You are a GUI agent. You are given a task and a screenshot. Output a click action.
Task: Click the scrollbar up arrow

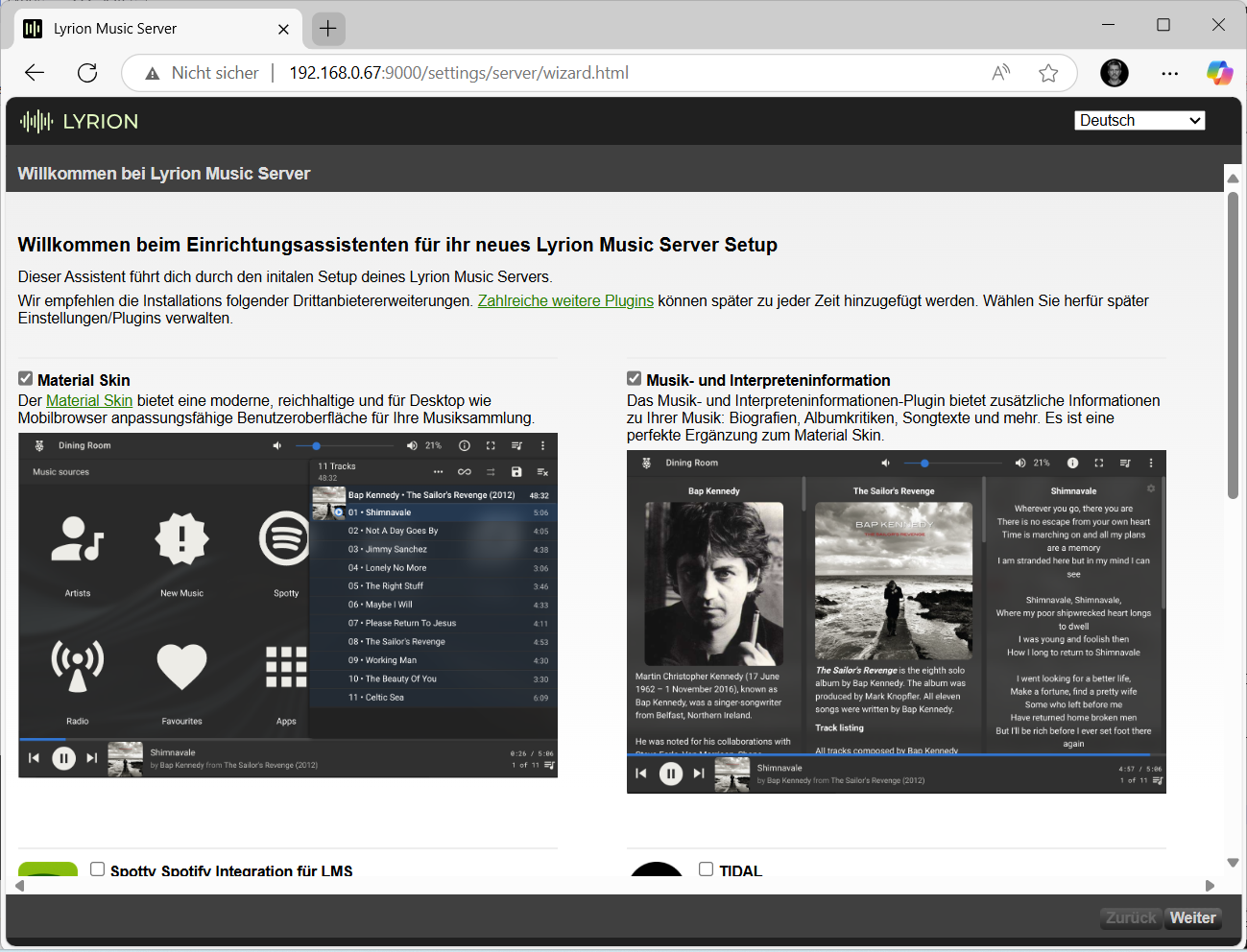click(x=1233, y=178)
